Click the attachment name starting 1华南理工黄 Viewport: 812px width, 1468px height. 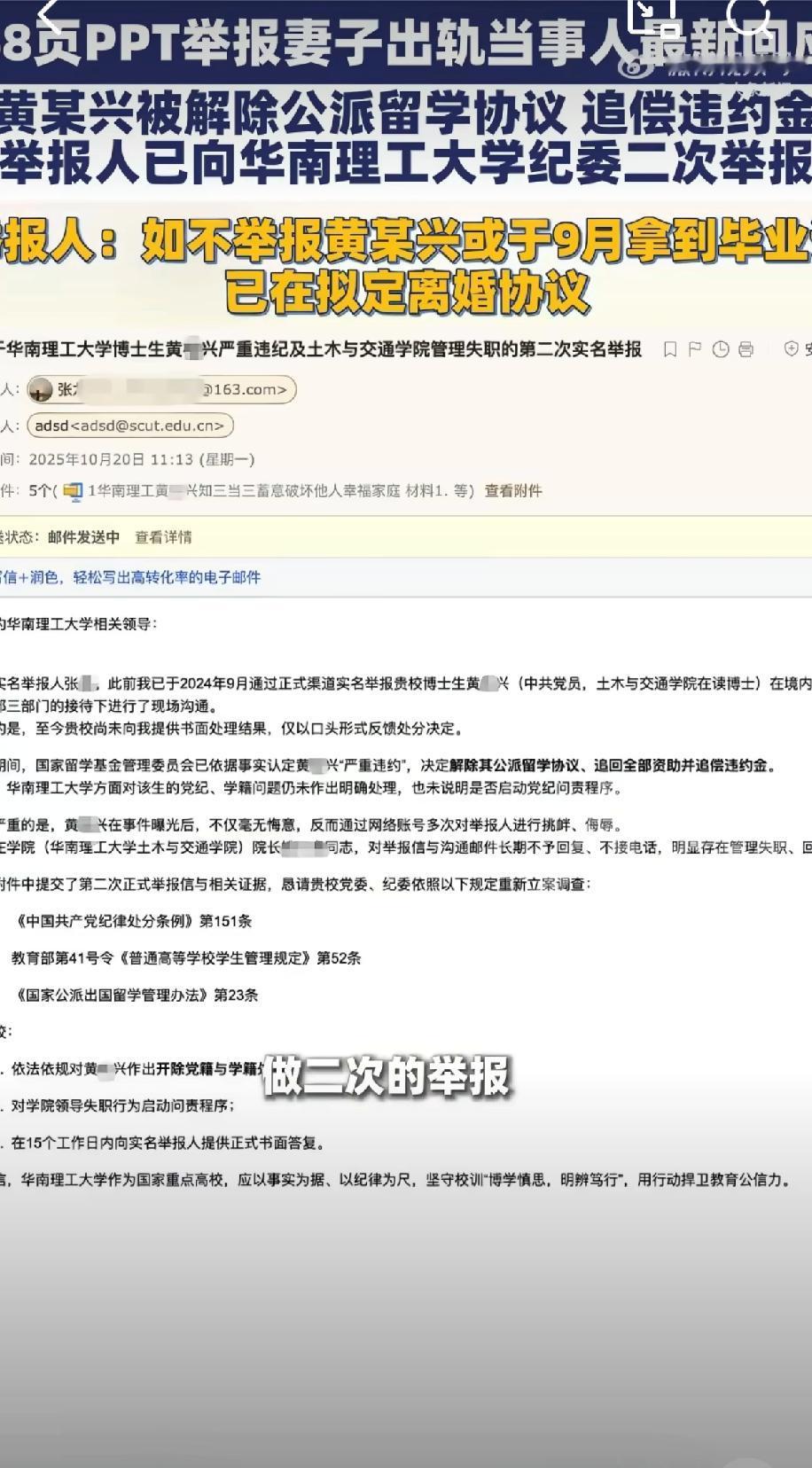279,490
